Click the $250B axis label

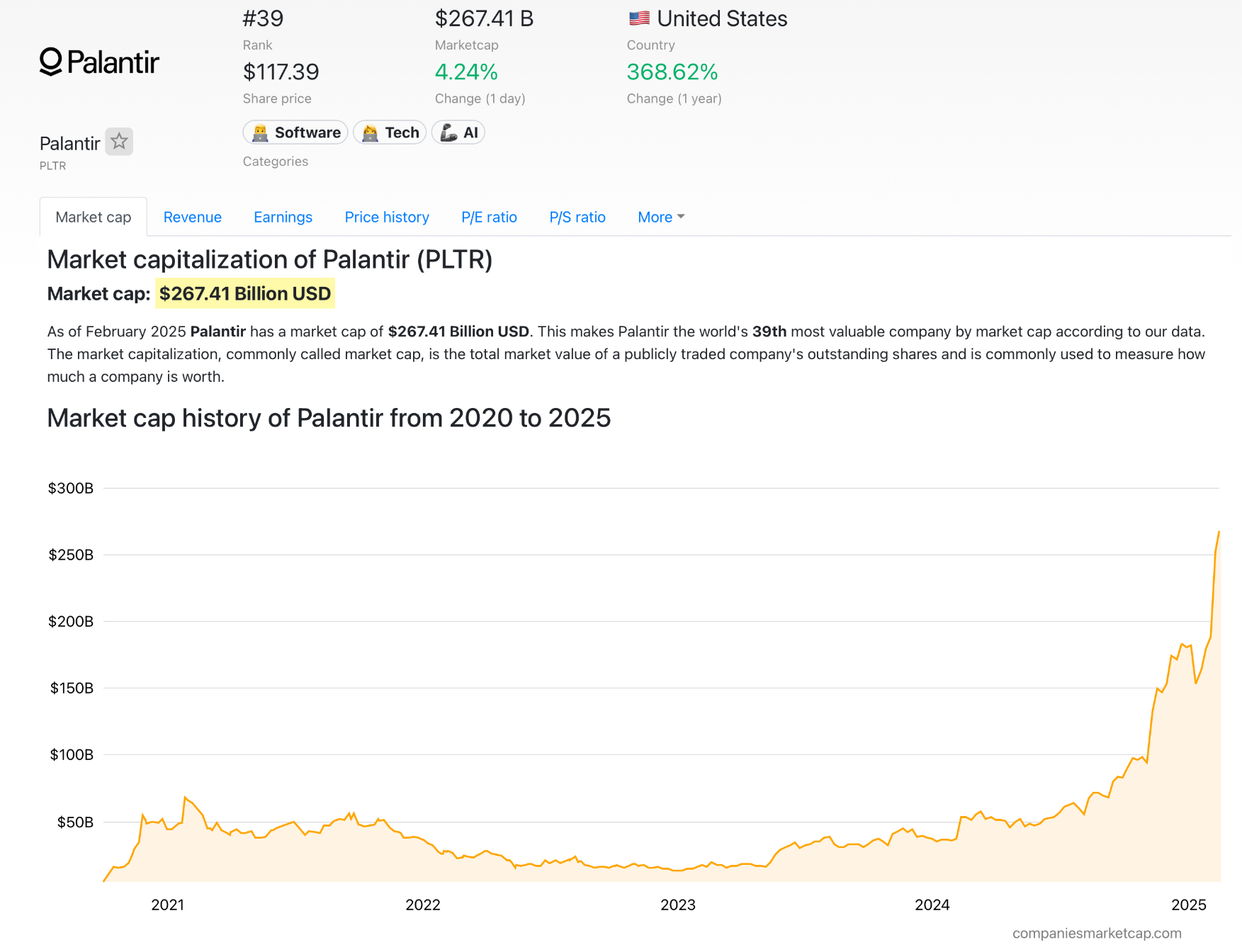pyautogui.click(x=71, y=555)
